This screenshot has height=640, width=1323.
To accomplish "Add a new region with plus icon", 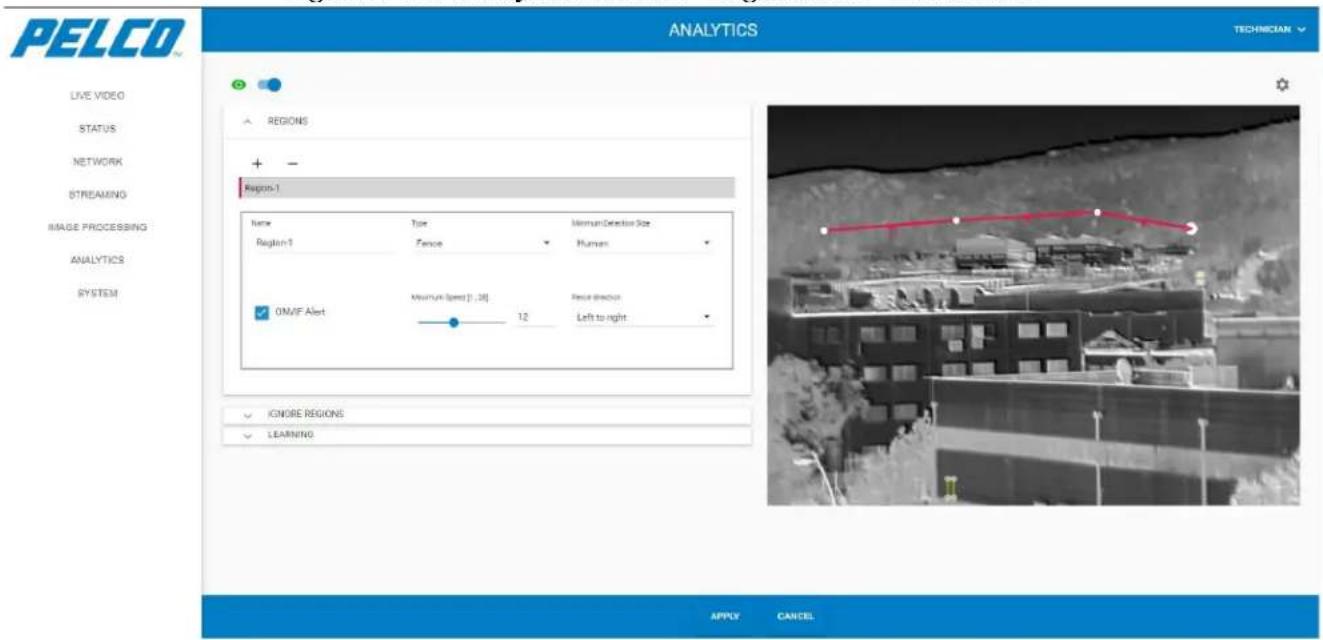I will coord(257,163).
